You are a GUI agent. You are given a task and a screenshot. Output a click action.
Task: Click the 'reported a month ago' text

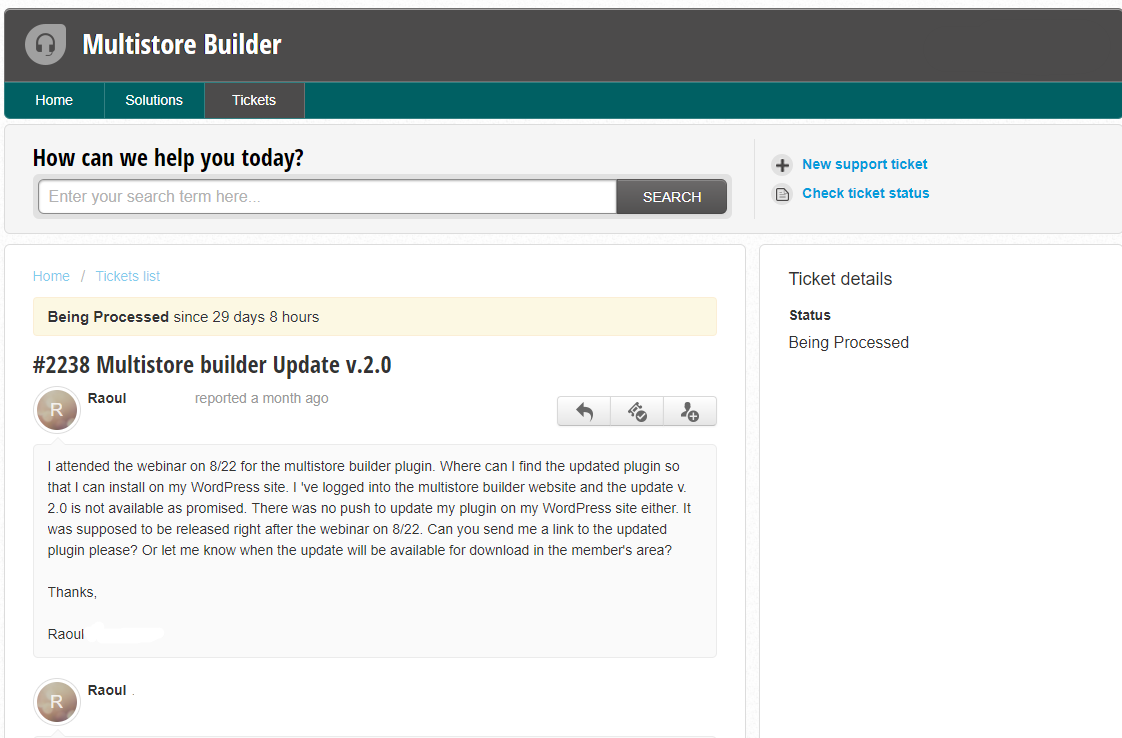point(261,399)
